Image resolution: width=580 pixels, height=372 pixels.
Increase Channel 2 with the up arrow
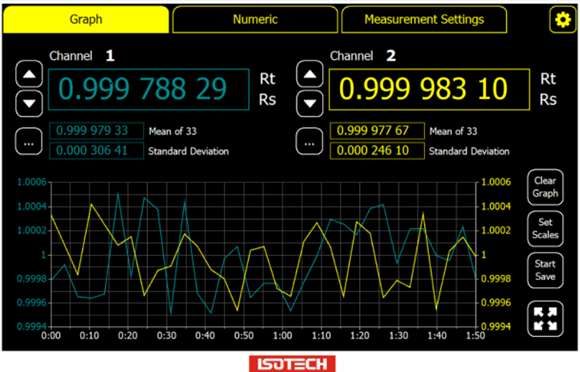310,74
